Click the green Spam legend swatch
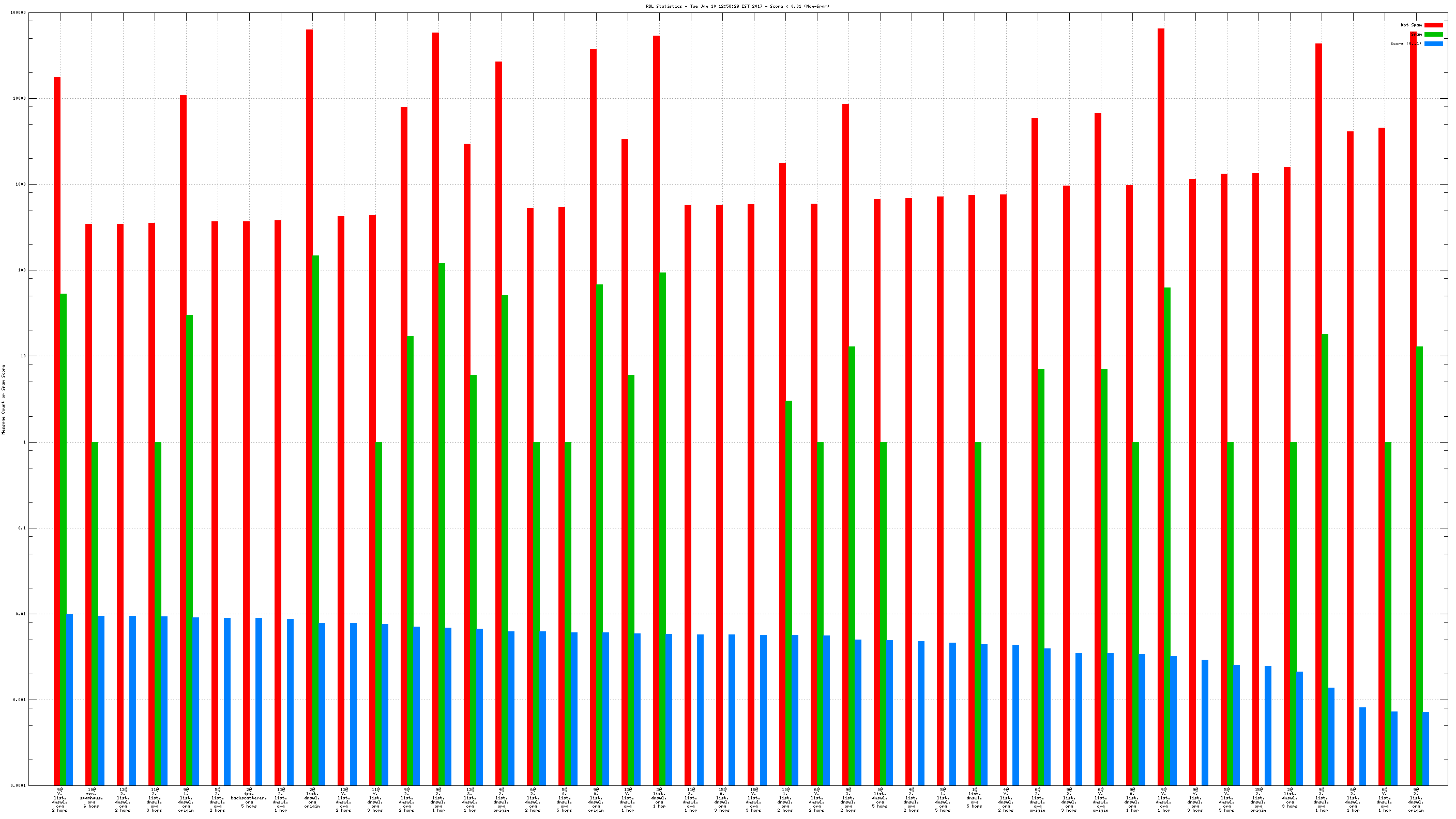 1433,35
